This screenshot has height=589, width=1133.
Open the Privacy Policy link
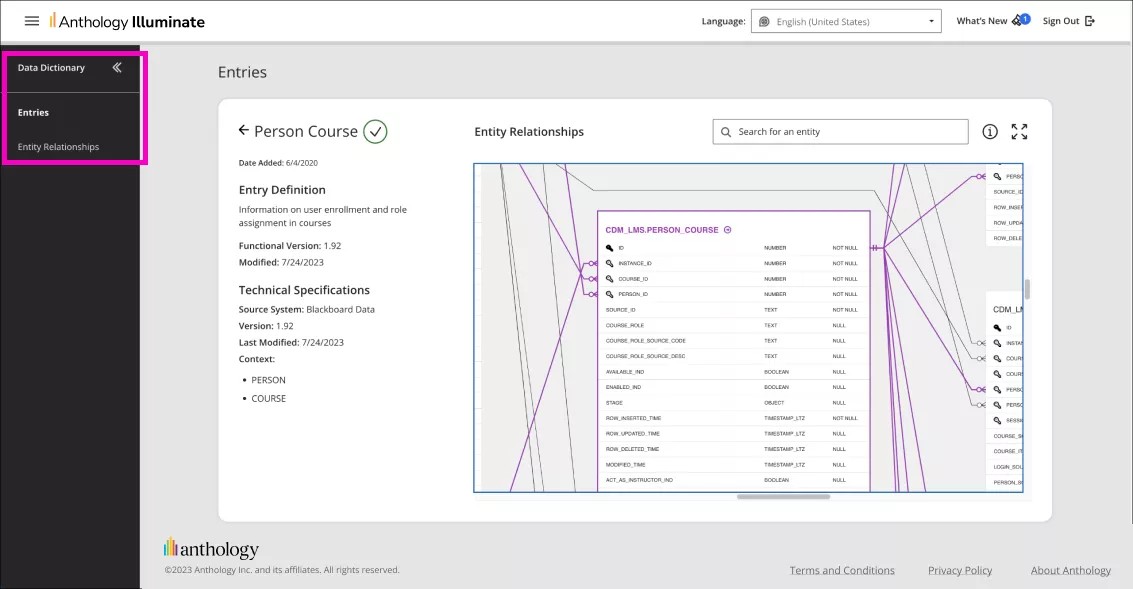point(959,570)
